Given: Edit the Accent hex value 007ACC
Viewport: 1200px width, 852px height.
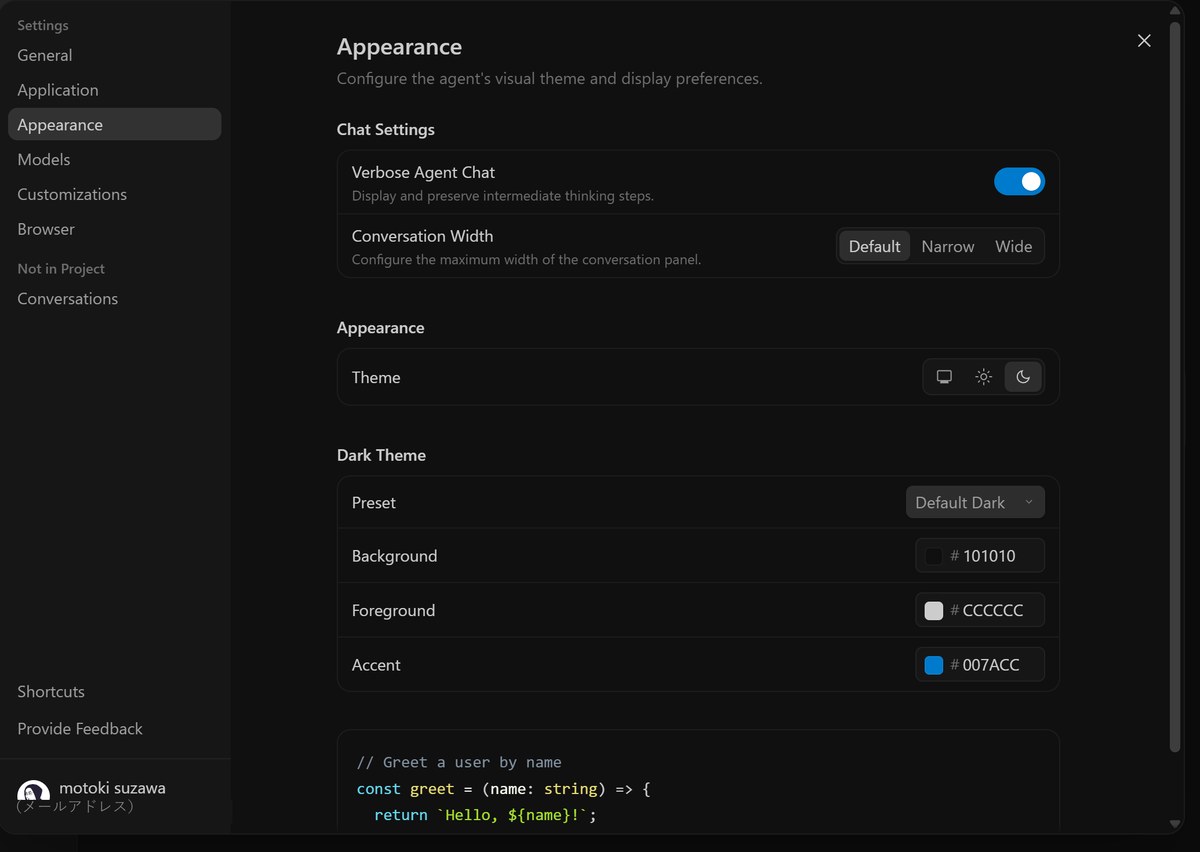Looking at the screenshot, I should [x=991, y=665].
